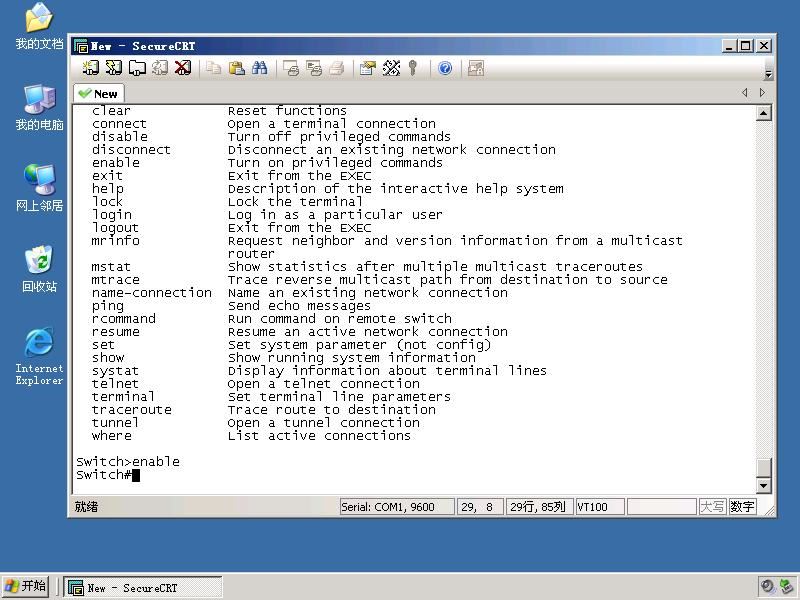This screenshot has width=800, height=600.
Task: Click the Find binoculars icon
Action: 259,68
